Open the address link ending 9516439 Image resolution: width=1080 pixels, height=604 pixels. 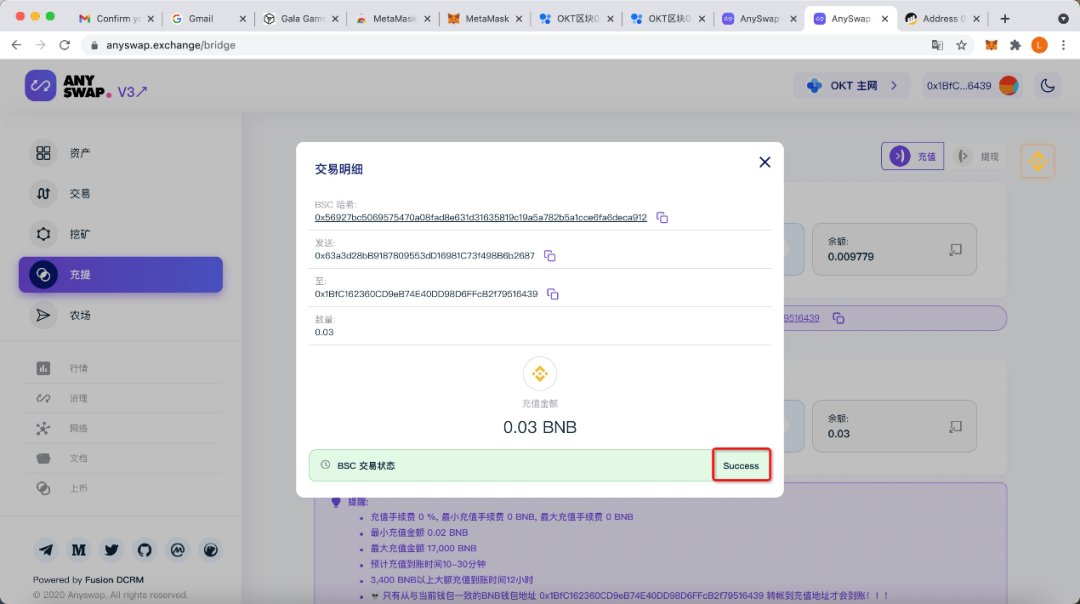point(802,318)
